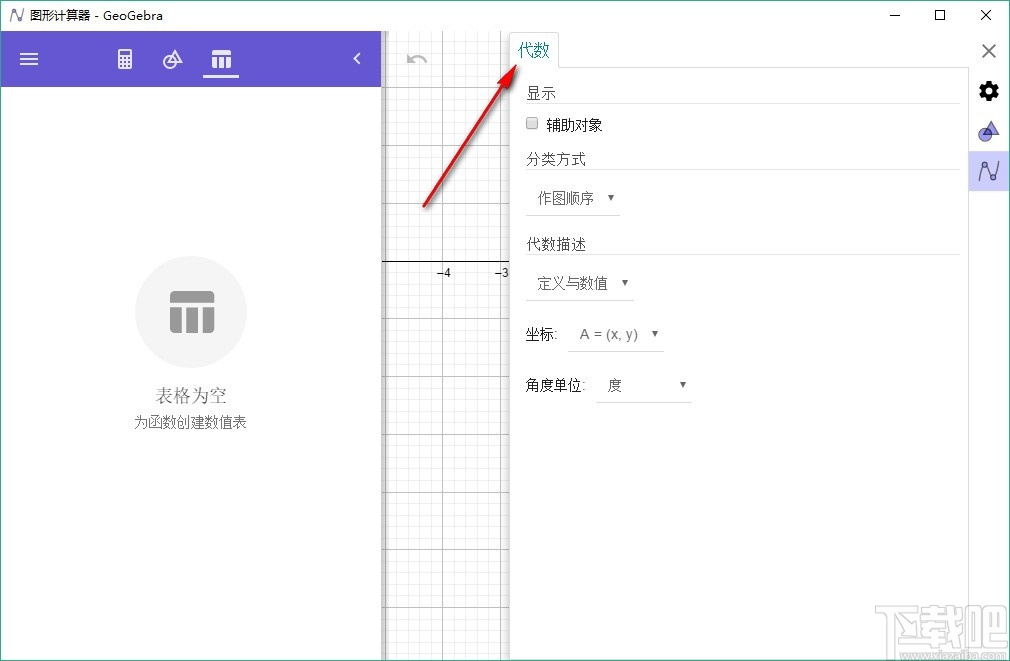This screenshot has height=661, width=1010.
Task: Select the geometry tools icon
Action: 172,59
